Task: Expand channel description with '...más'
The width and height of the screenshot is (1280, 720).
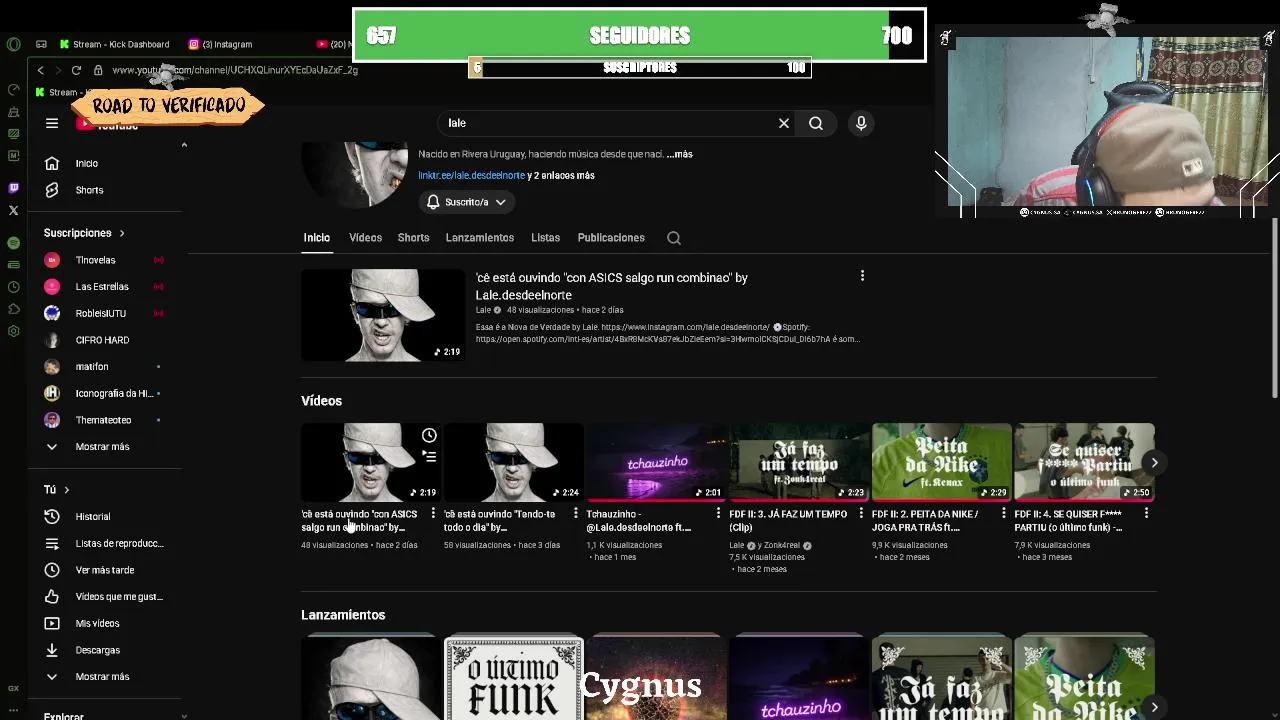Action: pos(680,154)
